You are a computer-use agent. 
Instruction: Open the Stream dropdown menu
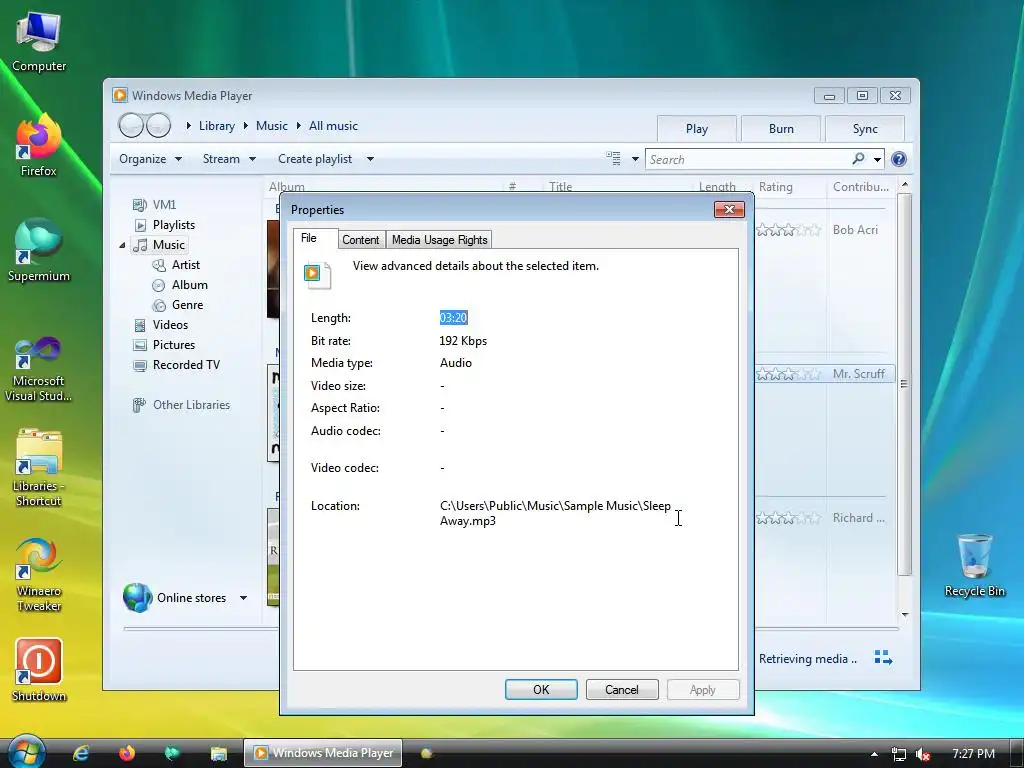[x=229, y=159]
